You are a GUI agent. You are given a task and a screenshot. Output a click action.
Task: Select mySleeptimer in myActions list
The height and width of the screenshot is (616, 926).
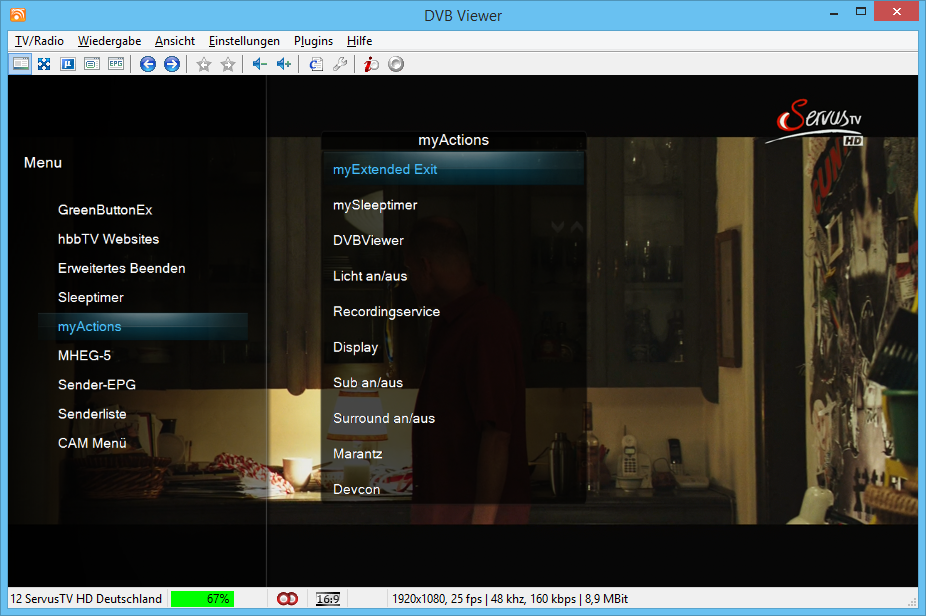pos(375,205)
